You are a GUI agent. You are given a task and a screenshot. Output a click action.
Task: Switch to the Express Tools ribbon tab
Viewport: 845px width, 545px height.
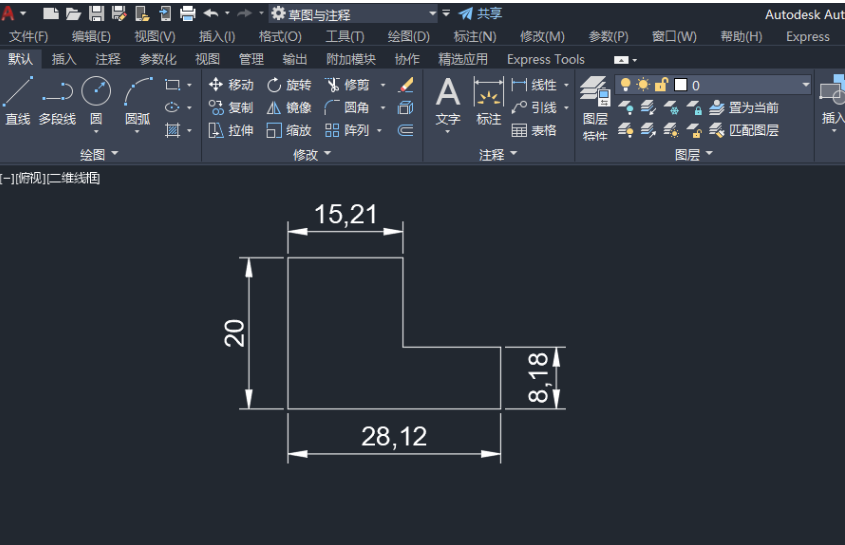[x=545, y=59]
